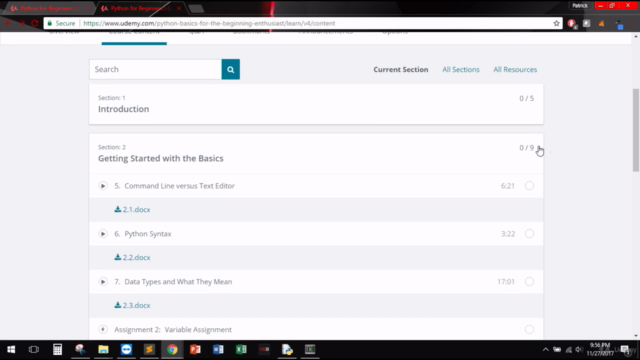The height and width of the screenshot is (360, 640).
Task: Click the scrollbar down arrow
Action: click(x=636, y=336)
